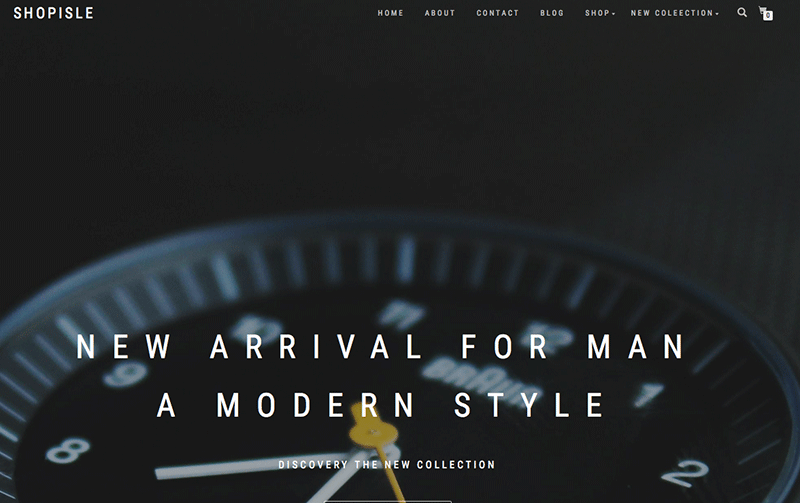Click the outlined button below the subtitle

point(388,501)
